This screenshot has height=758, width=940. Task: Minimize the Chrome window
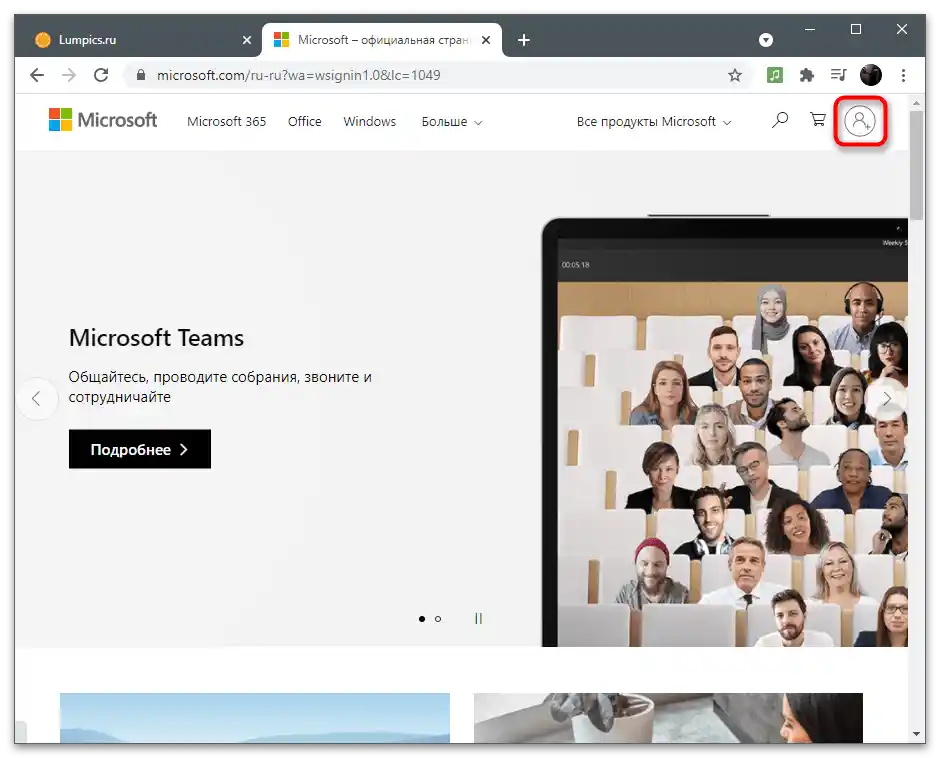tap(810, 29)
